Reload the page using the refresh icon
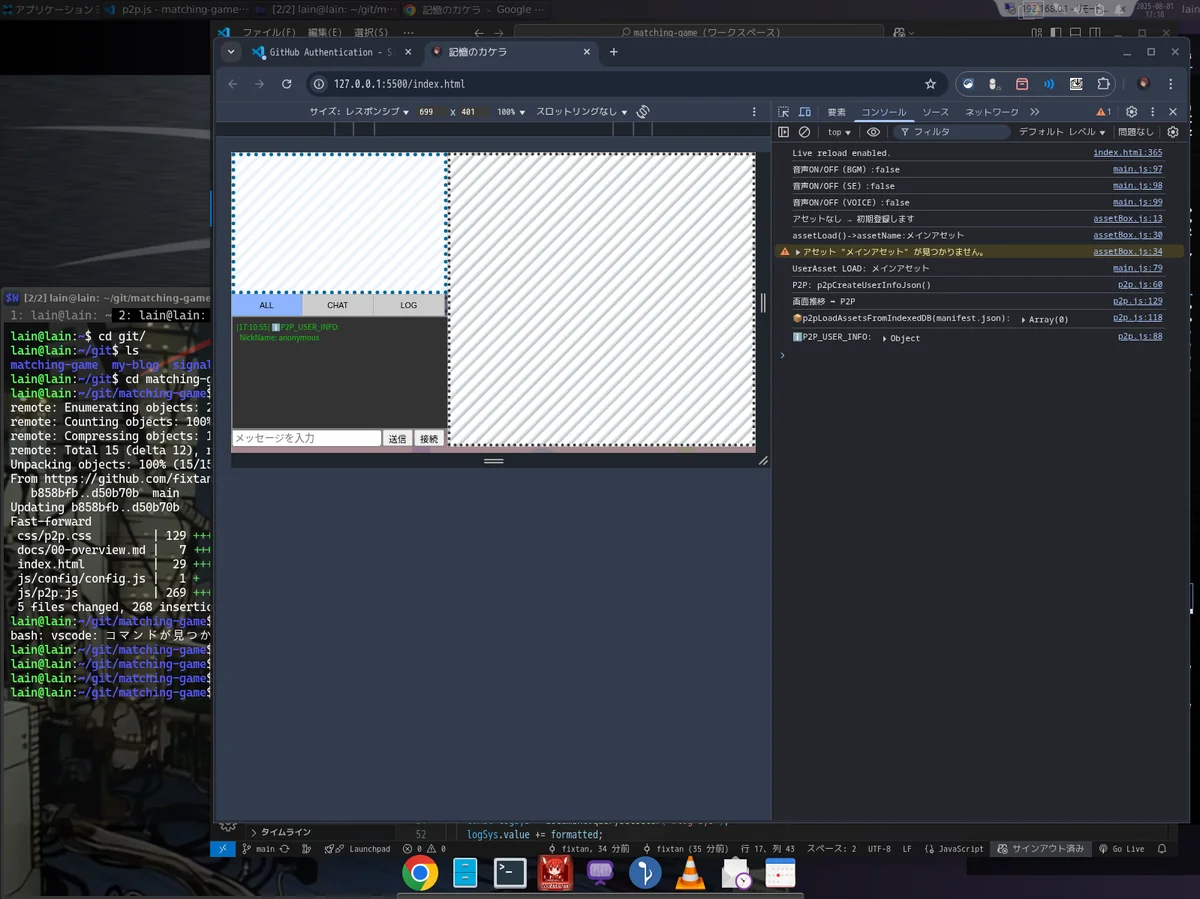 [x=287, y=84]
